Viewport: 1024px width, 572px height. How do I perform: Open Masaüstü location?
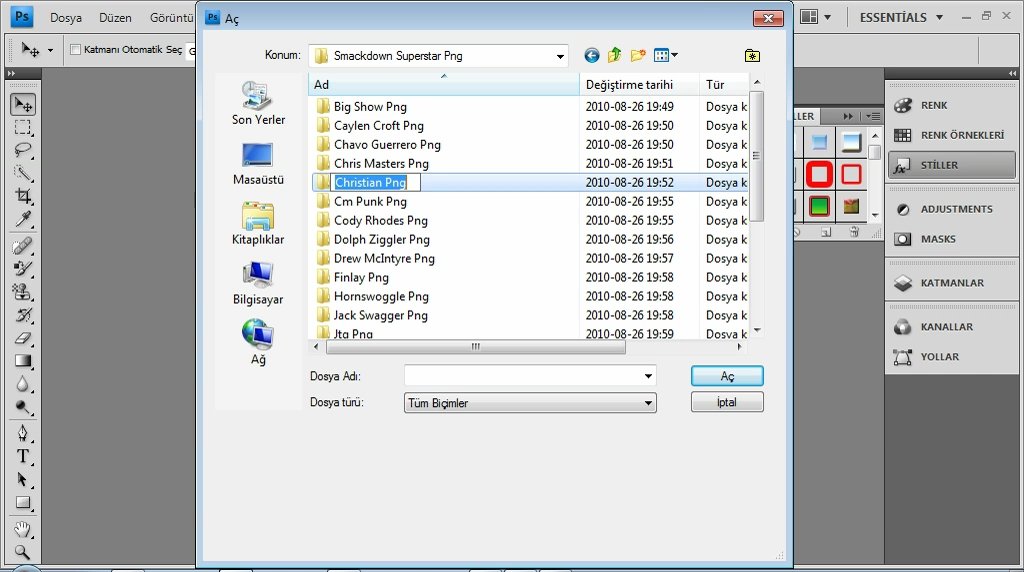[258, 163]
